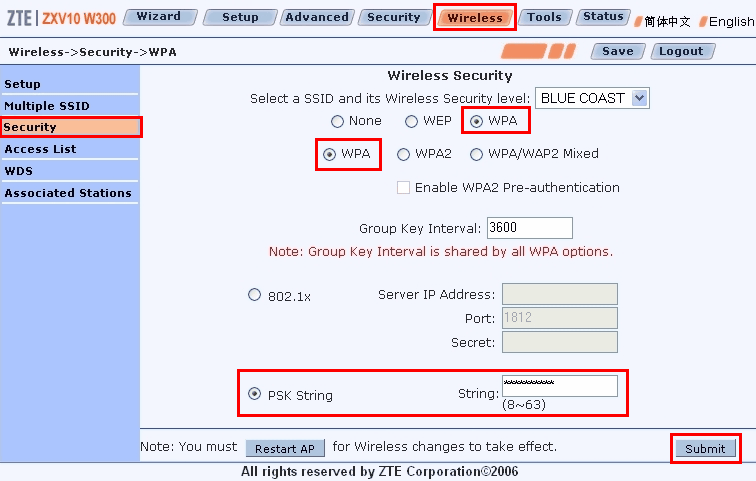Open the top Setup tab
The height and width of the screenshot is (481, 756).
pyautogui.click(x=240, y=17)
